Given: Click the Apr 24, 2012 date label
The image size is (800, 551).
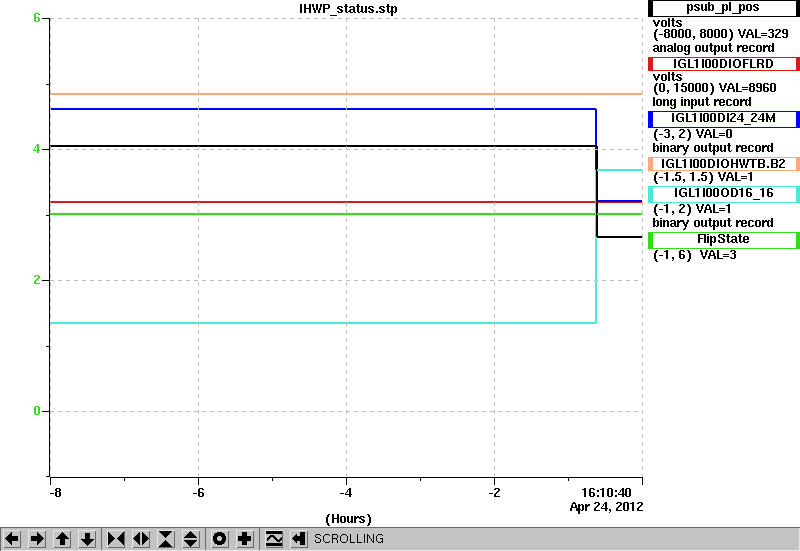Looking at the screenshot, I should tap(607, 507).
